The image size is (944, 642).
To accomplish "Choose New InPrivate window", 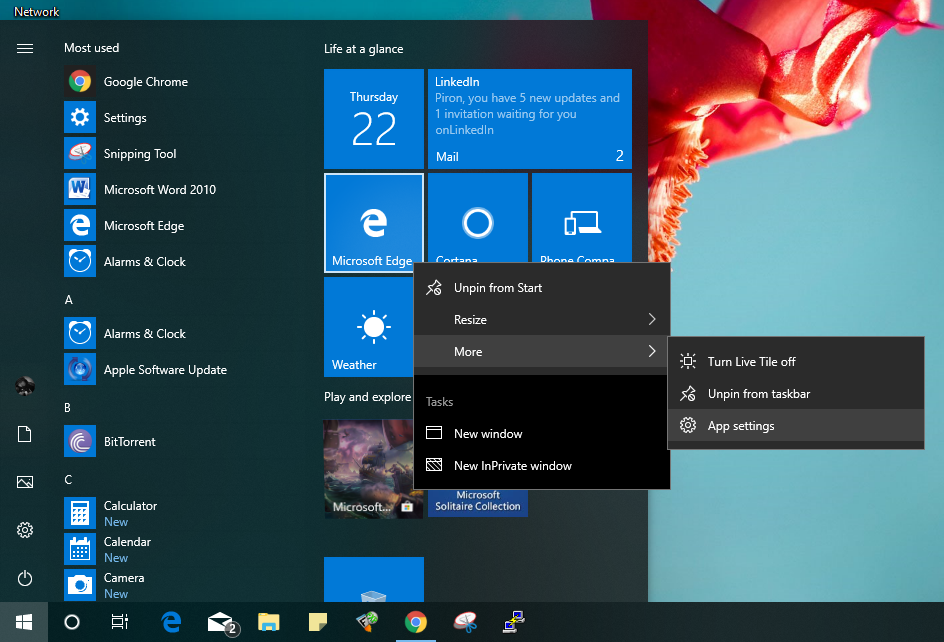I will pyautogui.click(x=542, y=466).
